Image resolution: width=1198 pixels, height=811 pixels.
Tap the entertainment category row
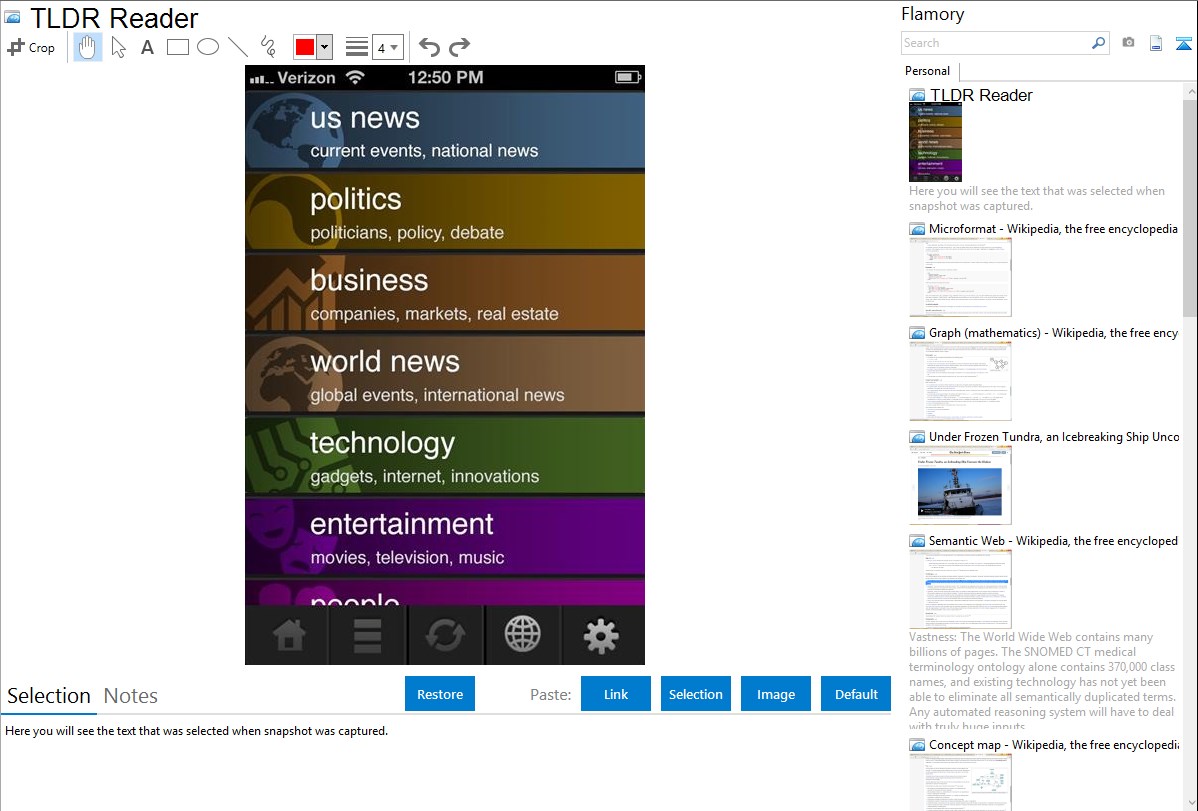coord(445,537)
